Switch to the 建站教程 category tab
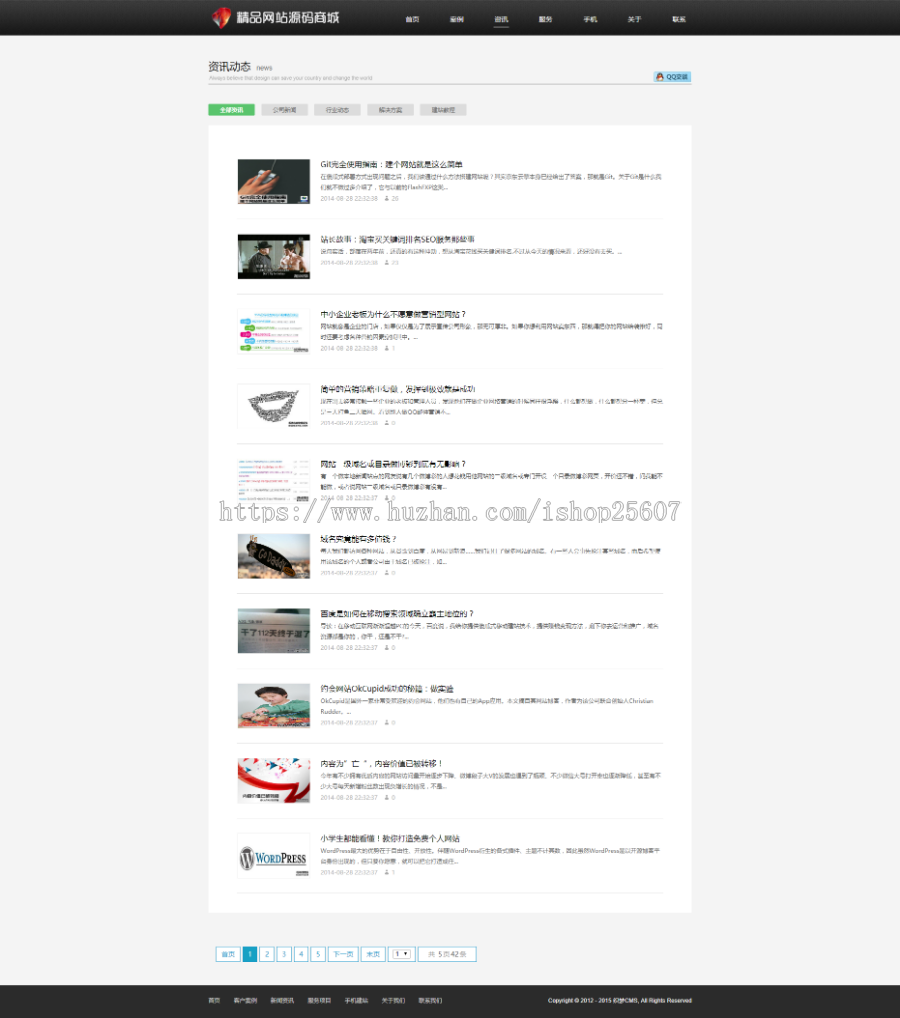The height and width of the screenshot is (1018, 900). pyautogui.click(x=443, y=110)
